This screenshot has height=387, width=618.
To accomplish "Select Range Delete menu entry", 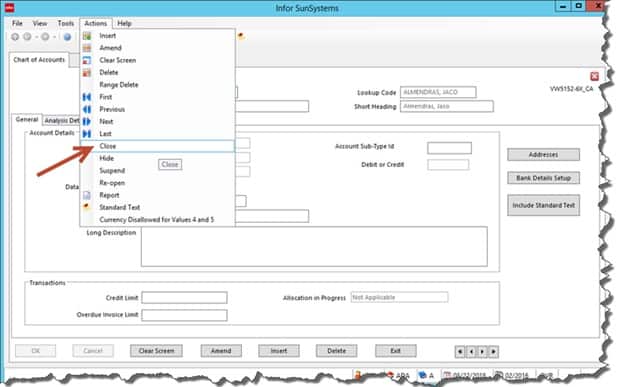I will [157, 85].
